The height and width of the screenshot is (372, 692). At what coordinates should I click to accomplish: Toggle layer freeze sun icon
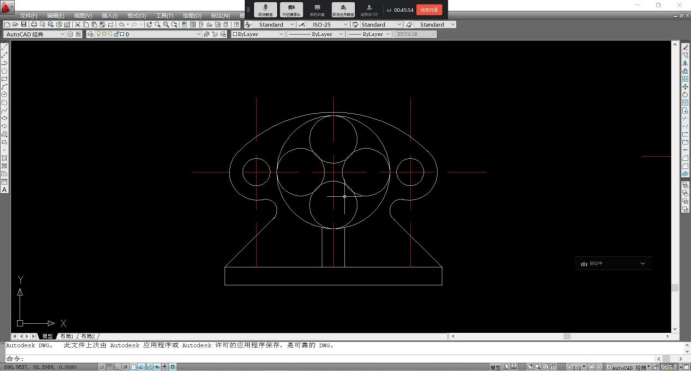105,34
